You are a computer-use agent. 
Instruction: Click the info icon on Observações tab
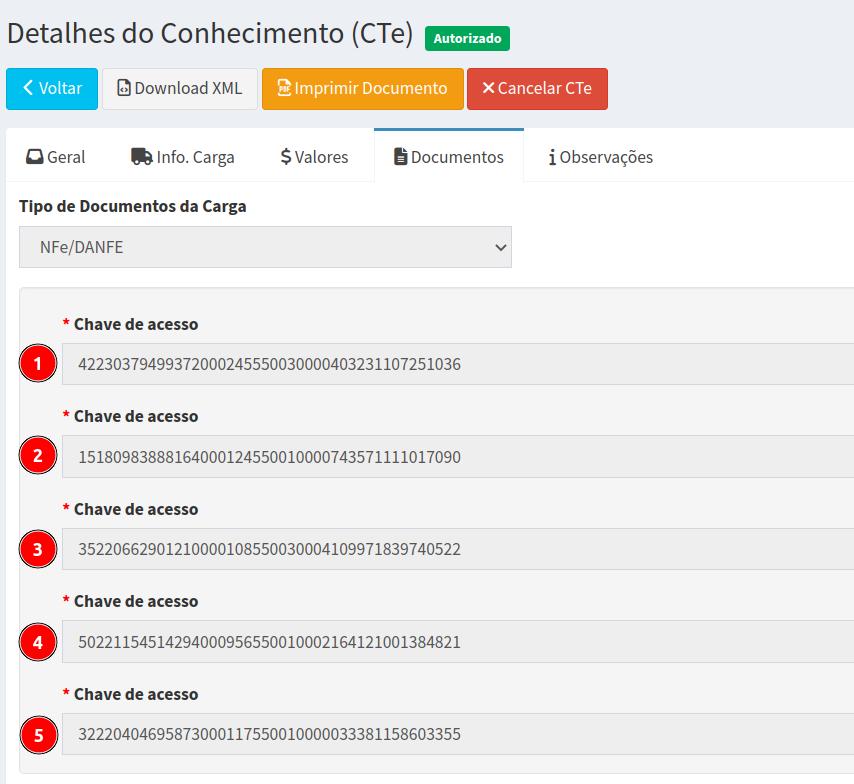(x=552, y=157)
